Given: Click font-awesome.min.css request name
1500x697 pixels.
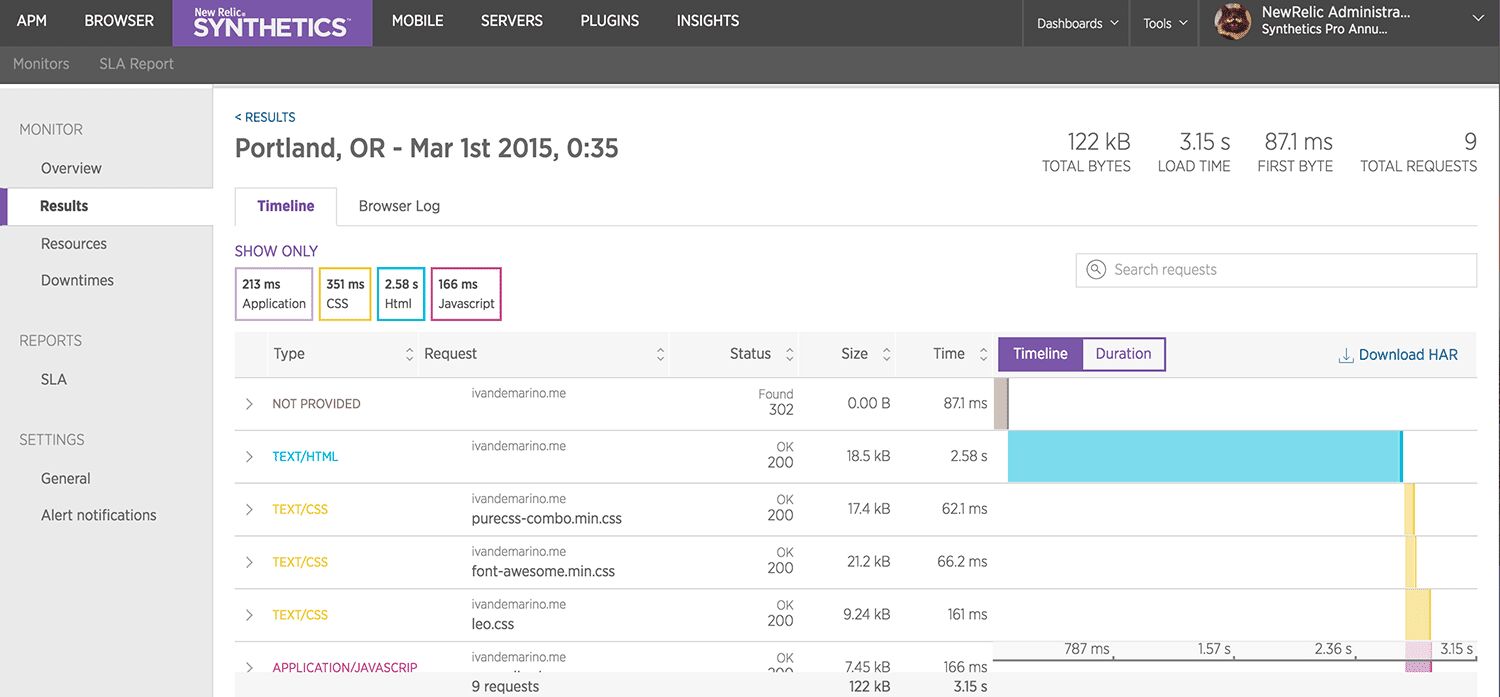Looking at the screenshot, I should pos(543,572).
